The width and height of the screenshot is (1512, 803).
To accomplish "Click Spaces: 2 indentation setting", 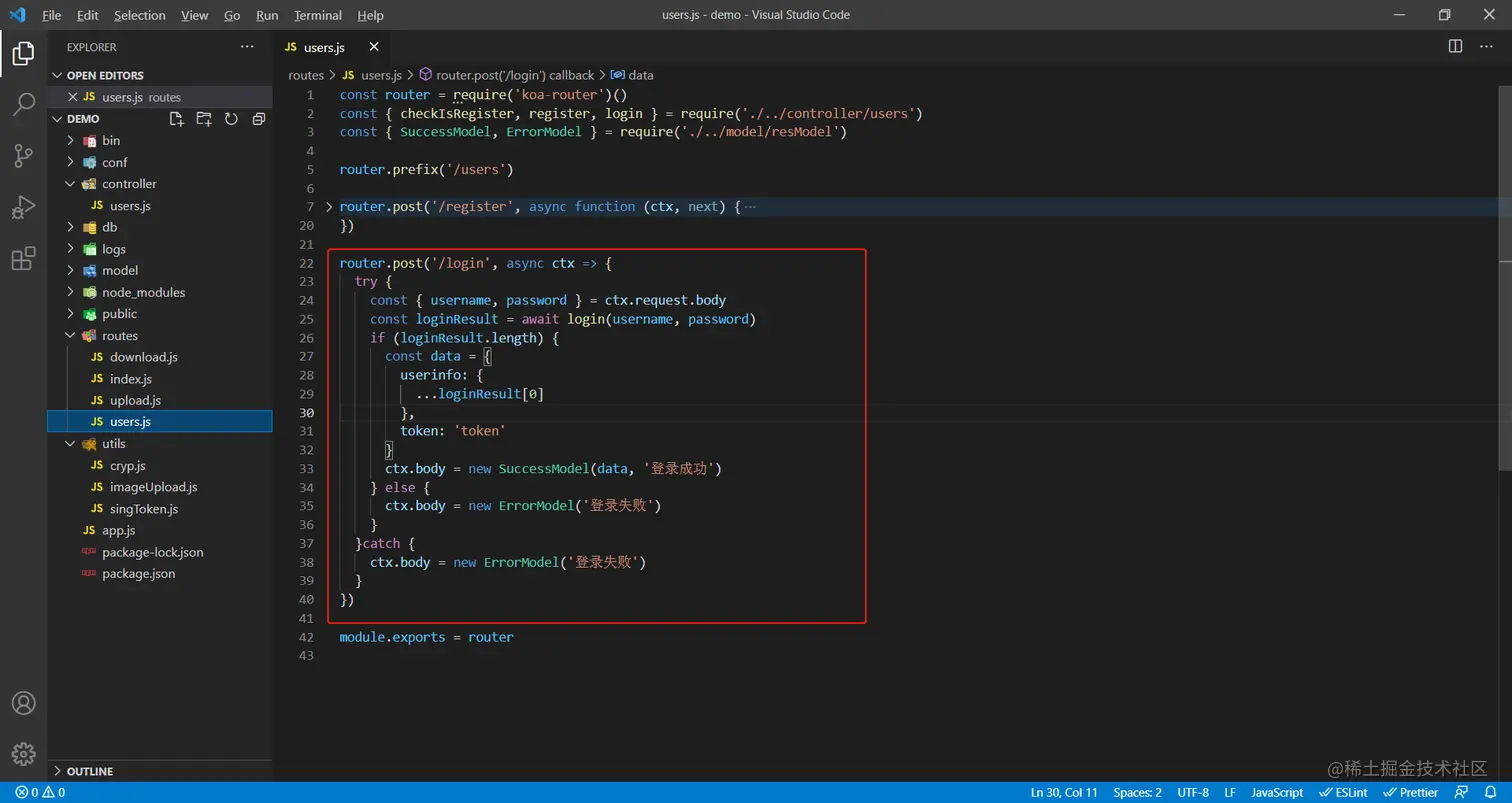I will 1138,793.
